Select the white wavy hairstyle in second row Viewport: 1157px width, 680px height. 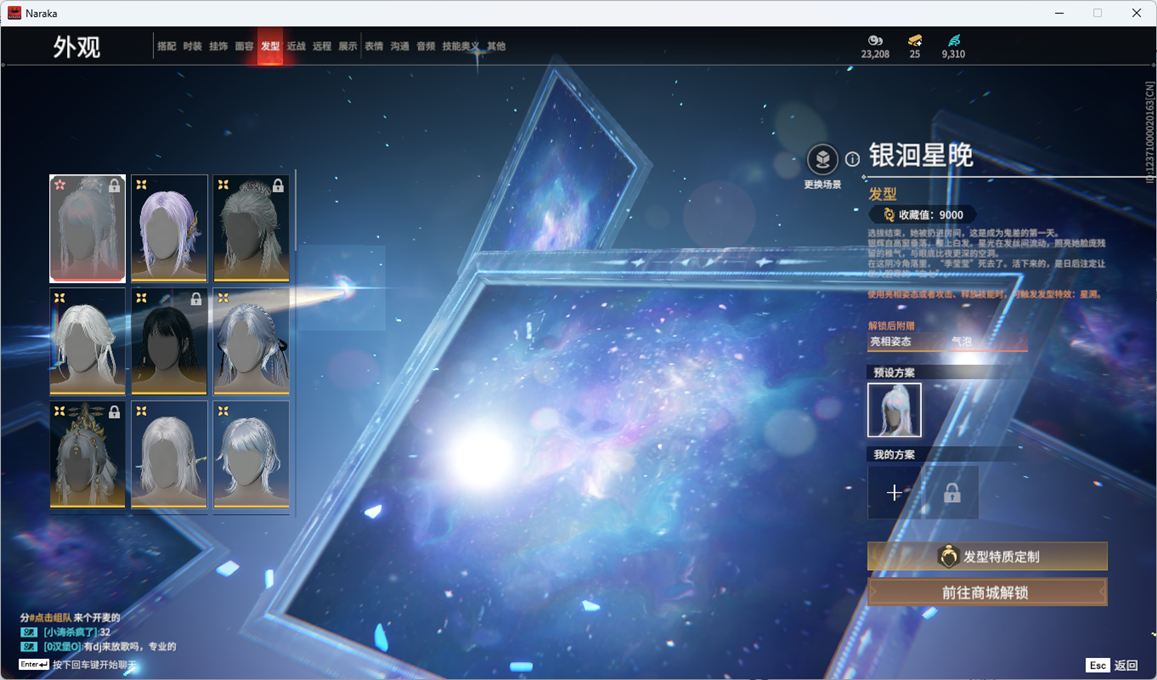pyautogui.click(x=87, y=341)
